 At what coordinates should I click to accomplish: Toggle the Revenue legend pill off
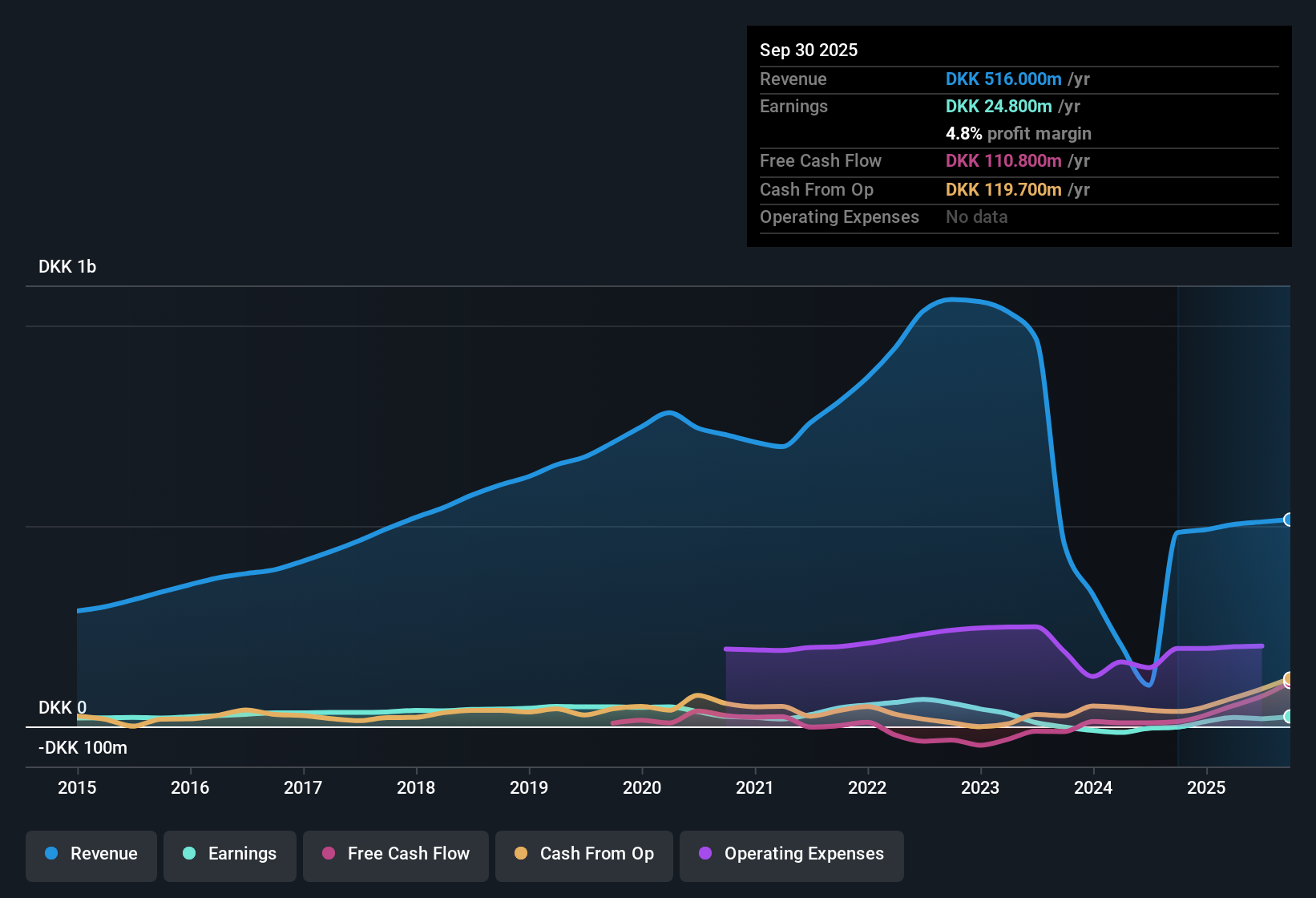pos(91,854)
